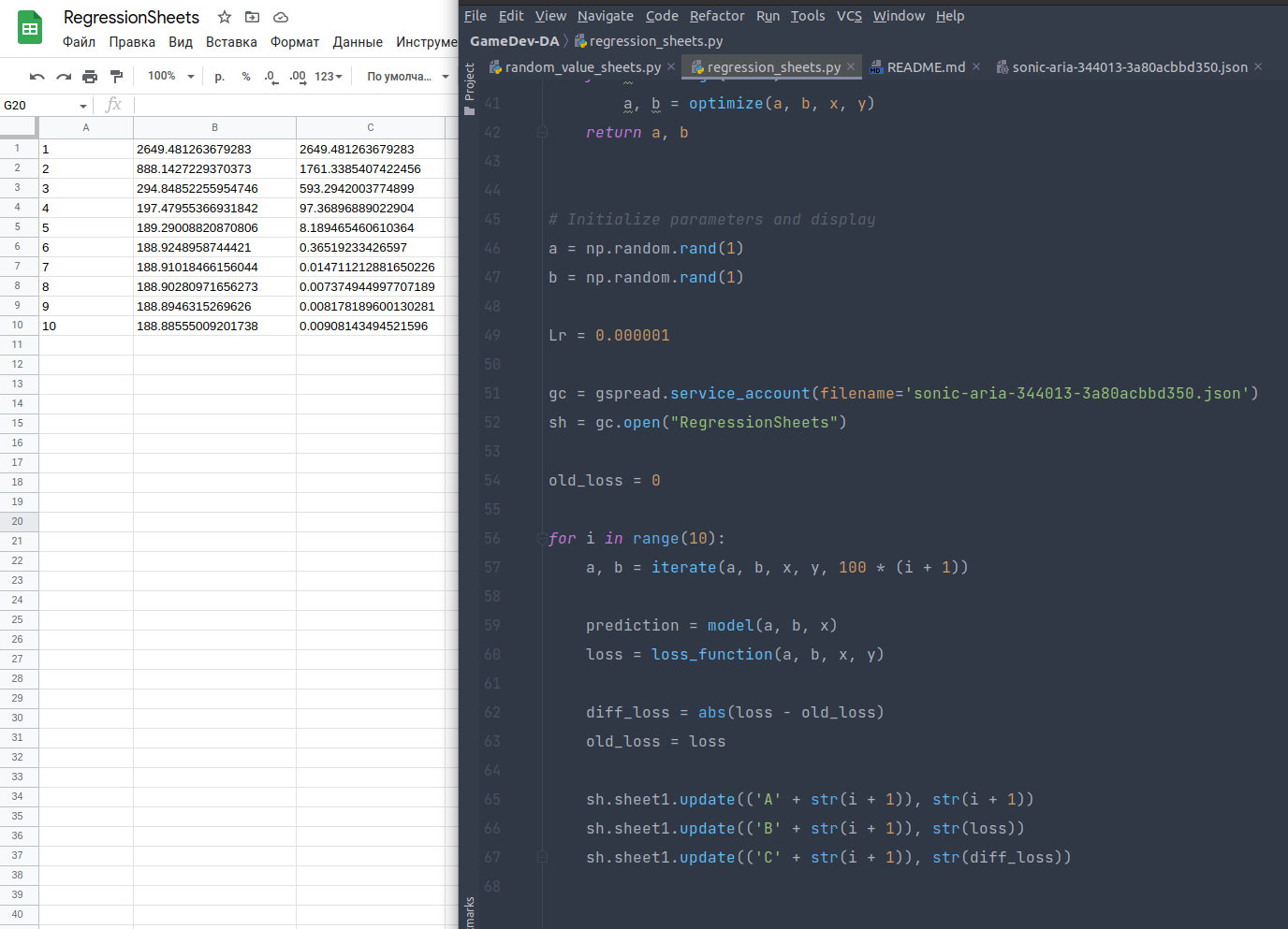
Task: Click the Redo icon
Action: 63,76
